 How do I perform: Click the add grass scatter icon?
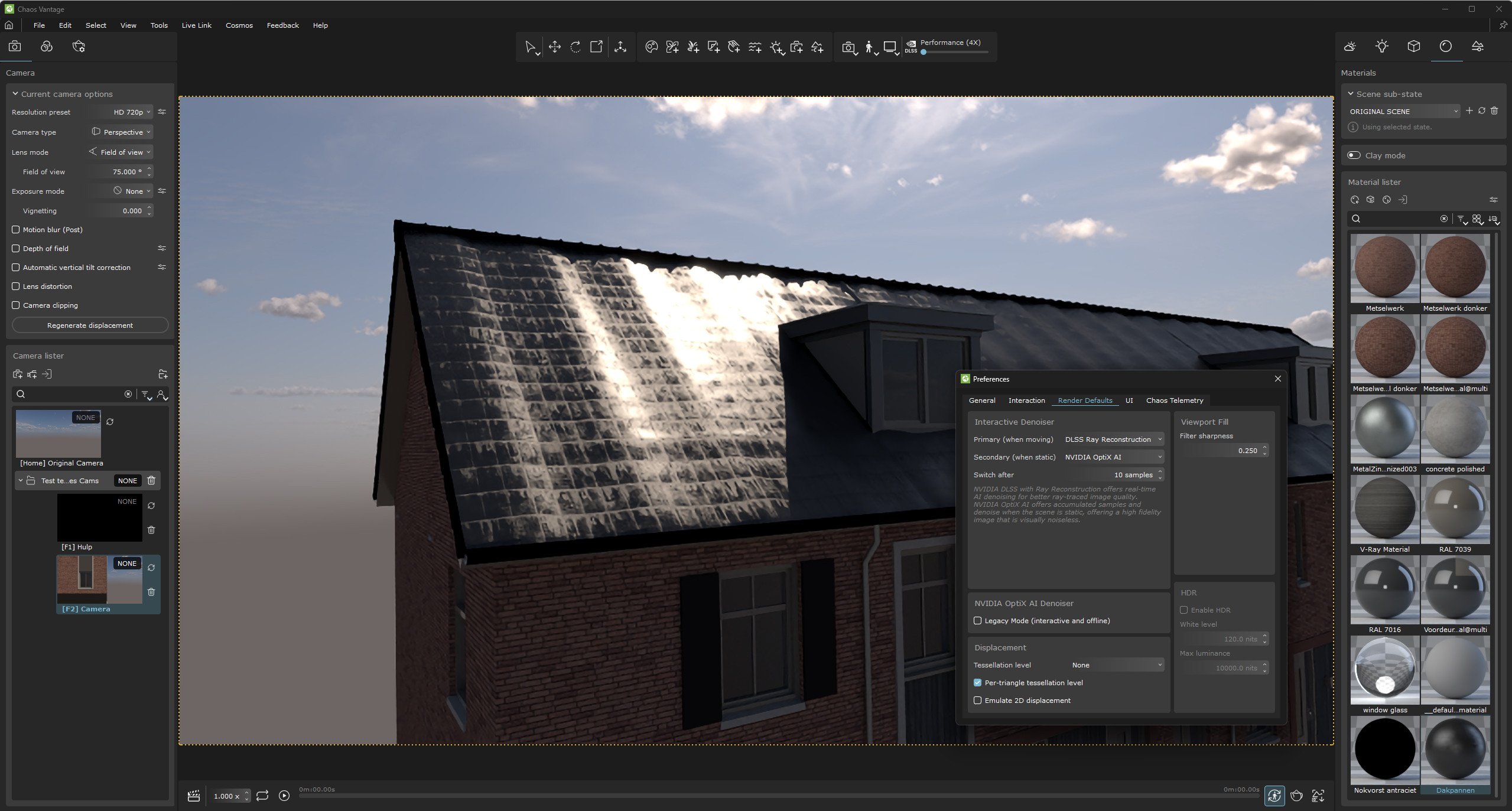click(x=693, y=47)
